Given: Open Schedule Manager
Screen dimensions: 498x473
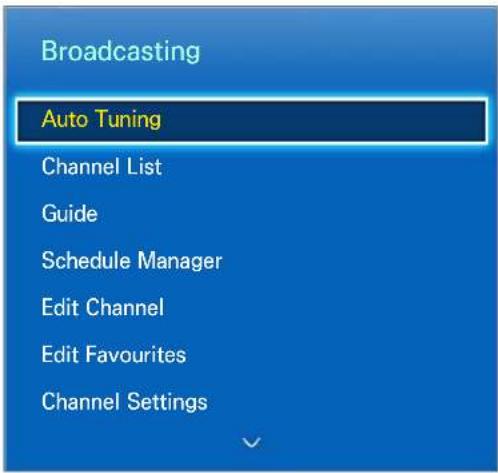Looking at the screenshot, I should [x=132, y=261].
